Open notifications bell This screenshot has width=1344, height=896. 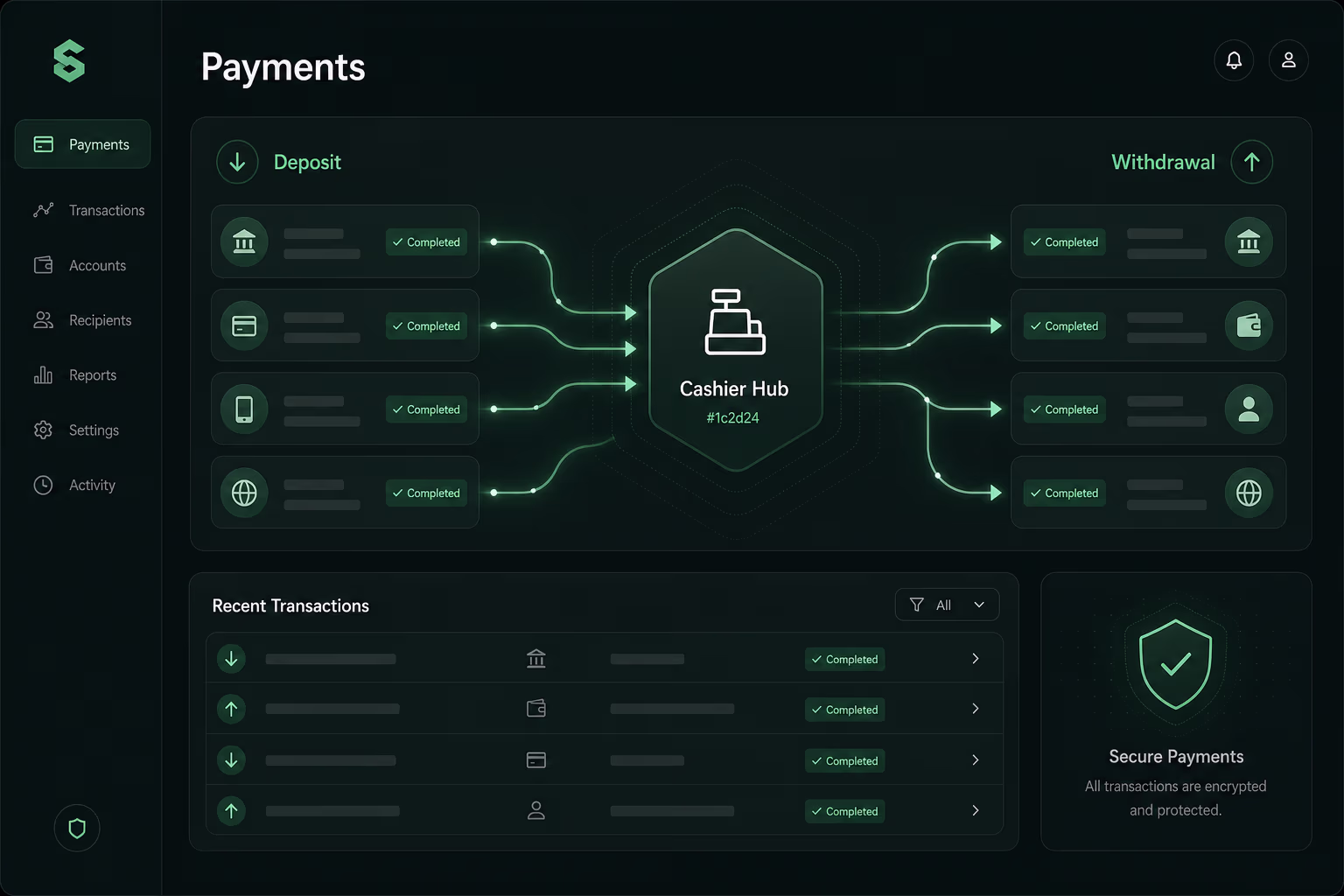click(x=1234, y=60)
